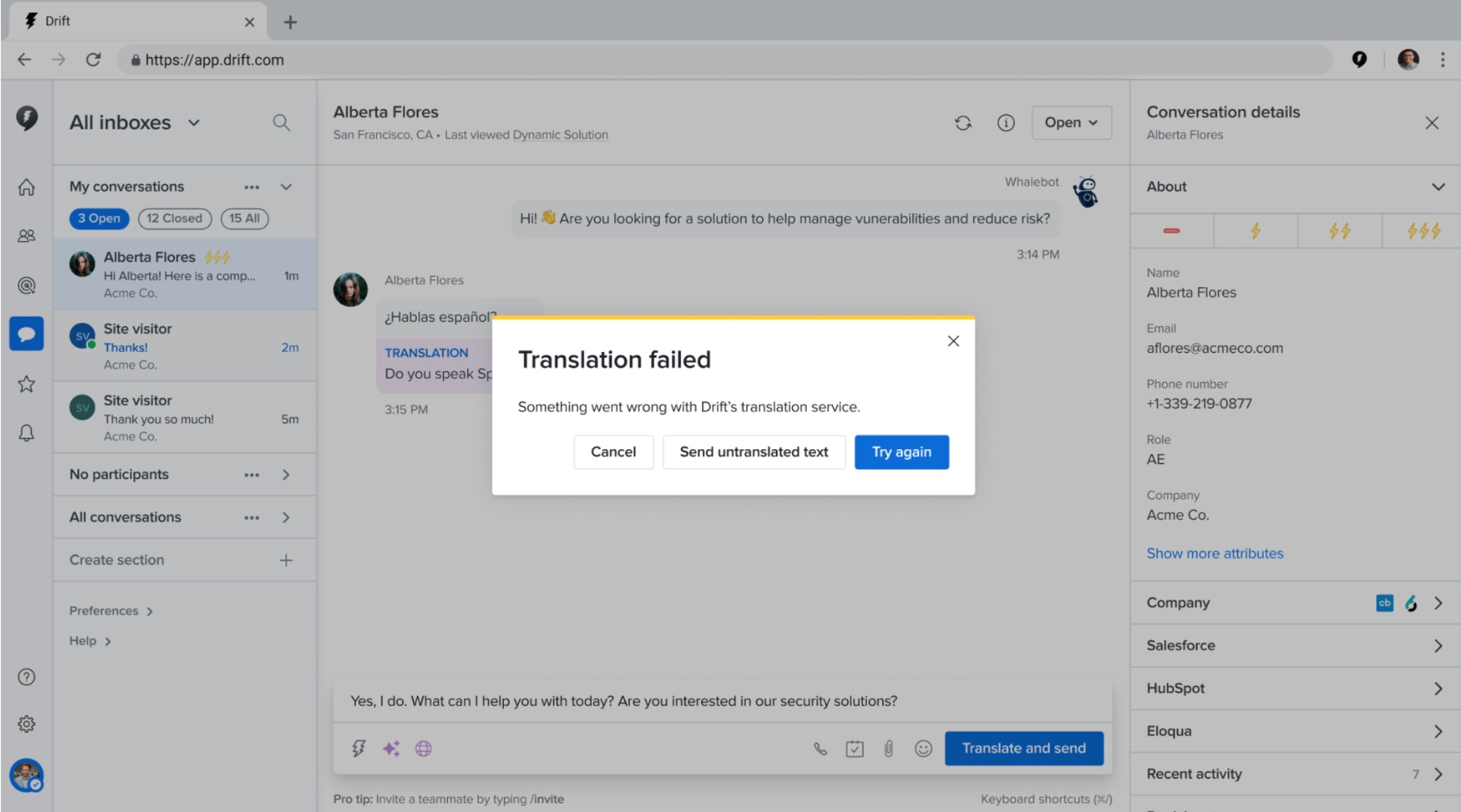Open saved replies lightning icon in composer
Screen dimensions: 1461x812
[x=359, y=748]
